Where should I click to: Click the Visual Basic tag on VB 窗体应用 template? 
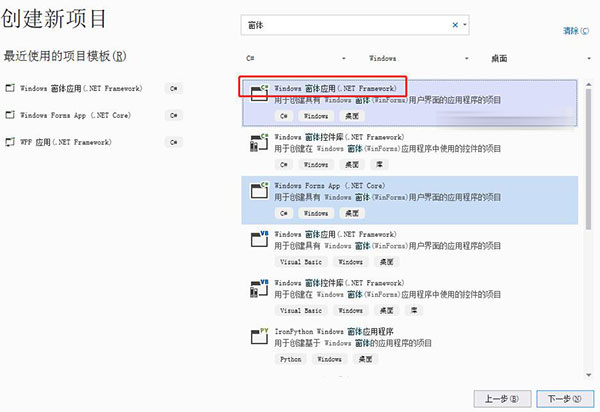pos(301,262)
